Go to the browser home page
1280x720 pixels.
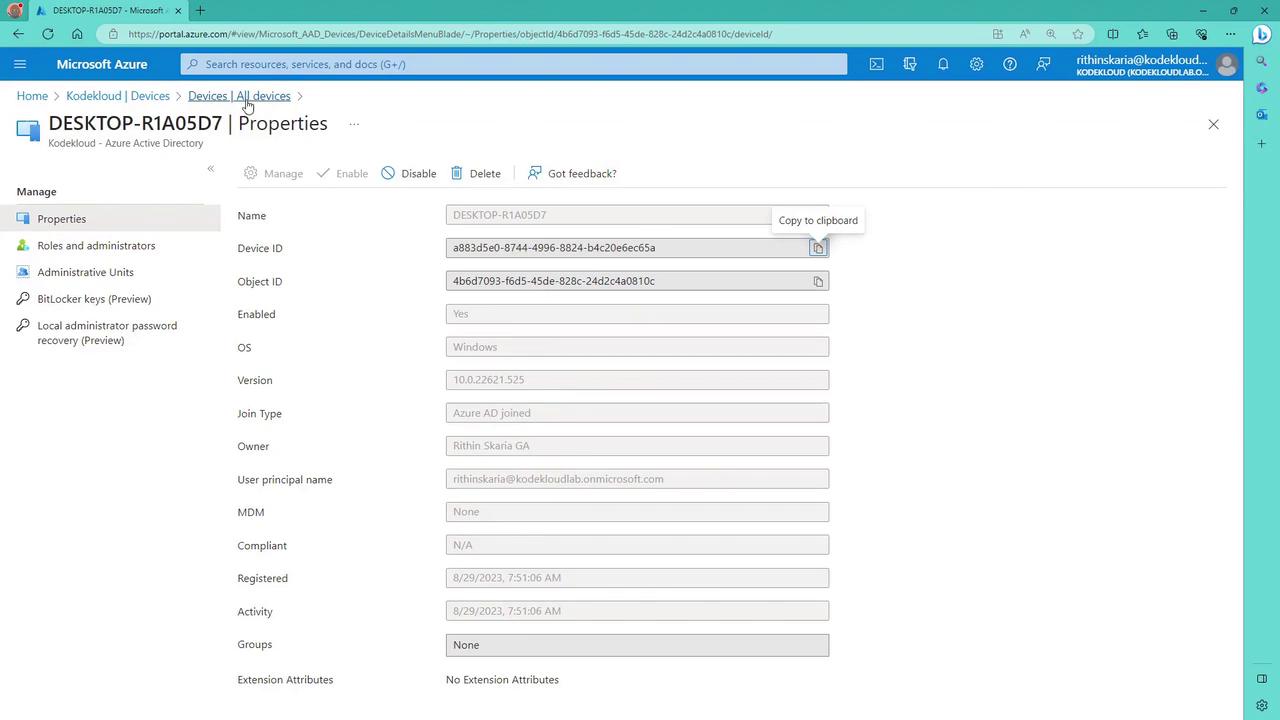[77, 34]
